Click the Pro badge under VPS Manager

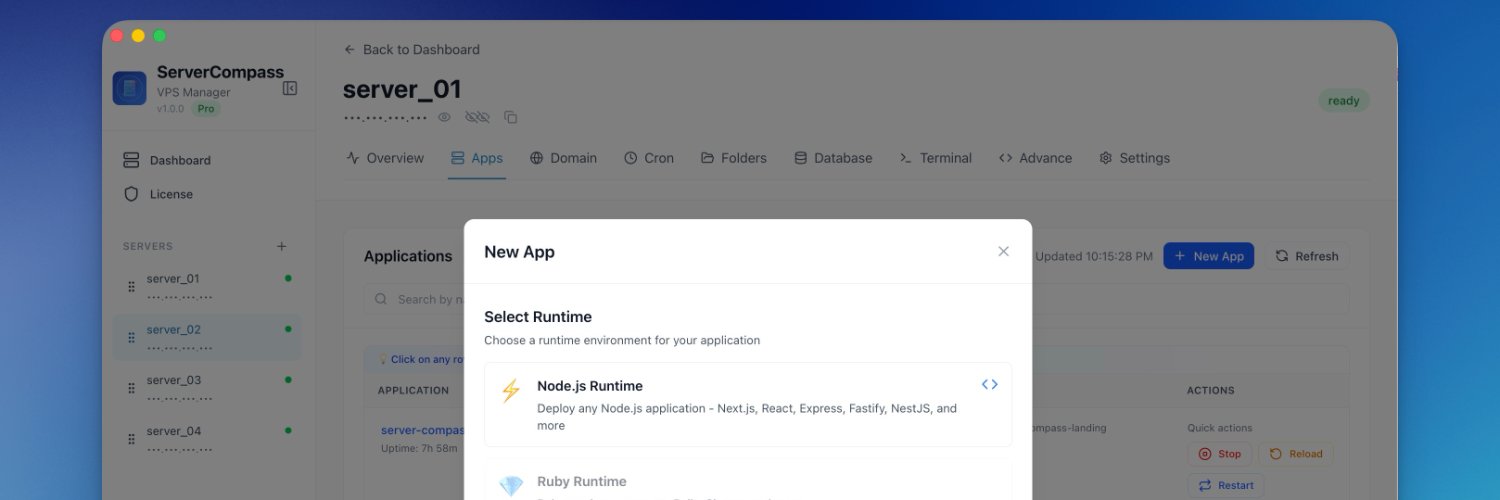tap(205, 109)
